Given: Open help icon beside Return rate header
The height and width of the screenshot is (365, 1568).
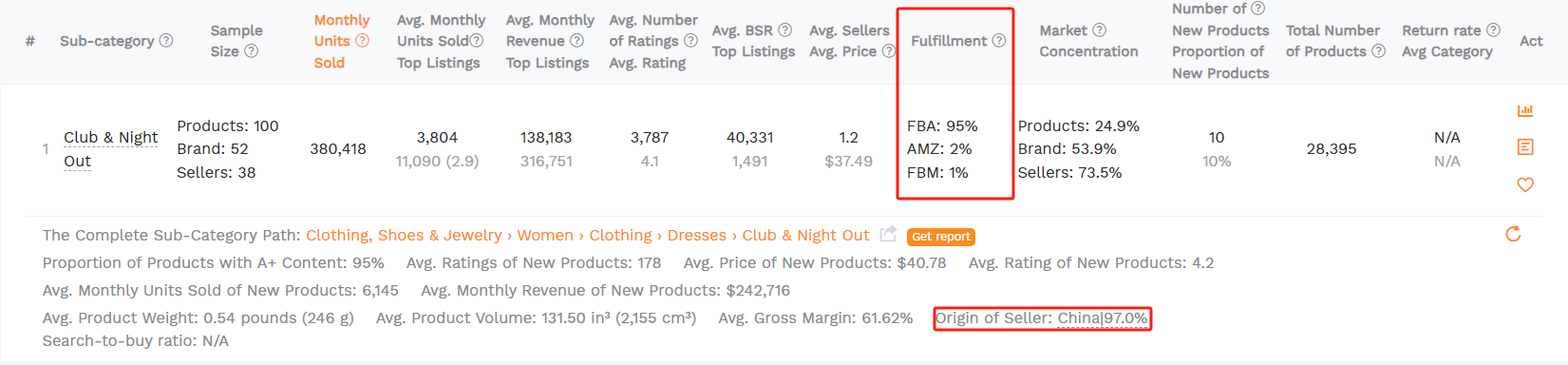Looking at the screenshot, I should [x=1493, y=30].
